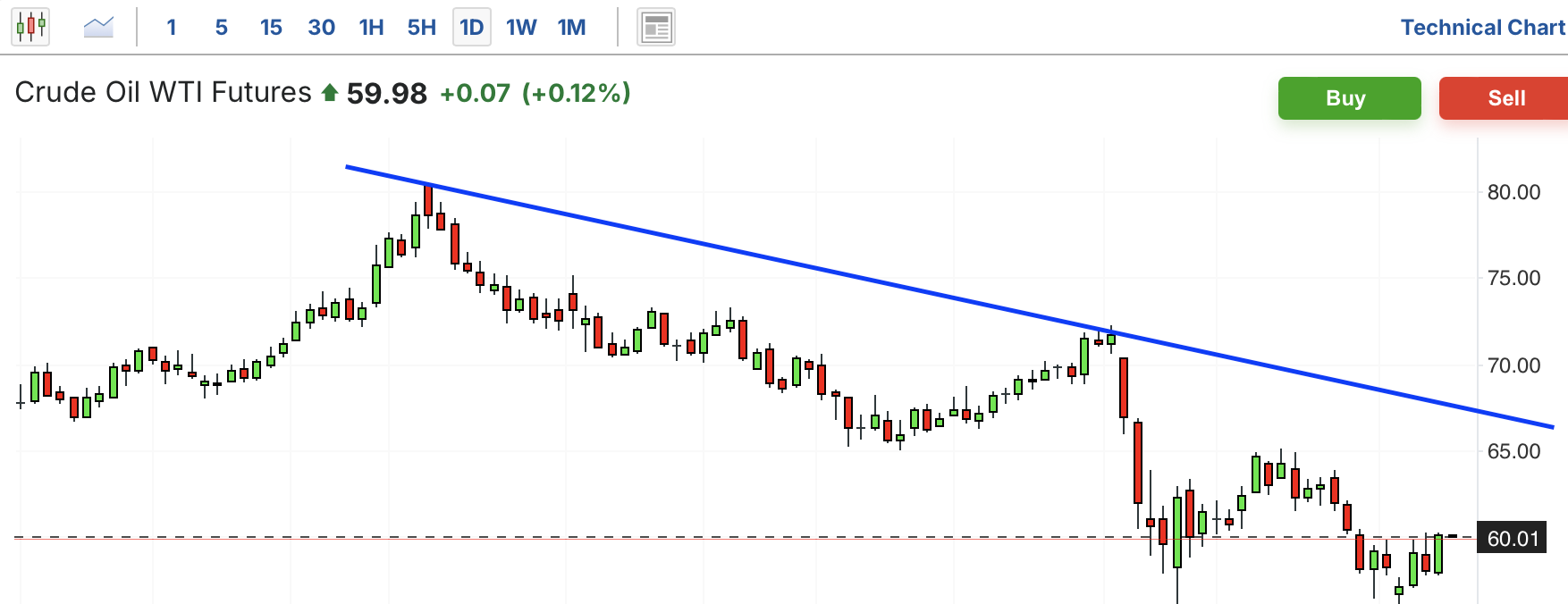Image resolution: width=1568 pixels, height=604 pixels.
Task: Click the 75.00 price axis label
Action: [1513, 278]
